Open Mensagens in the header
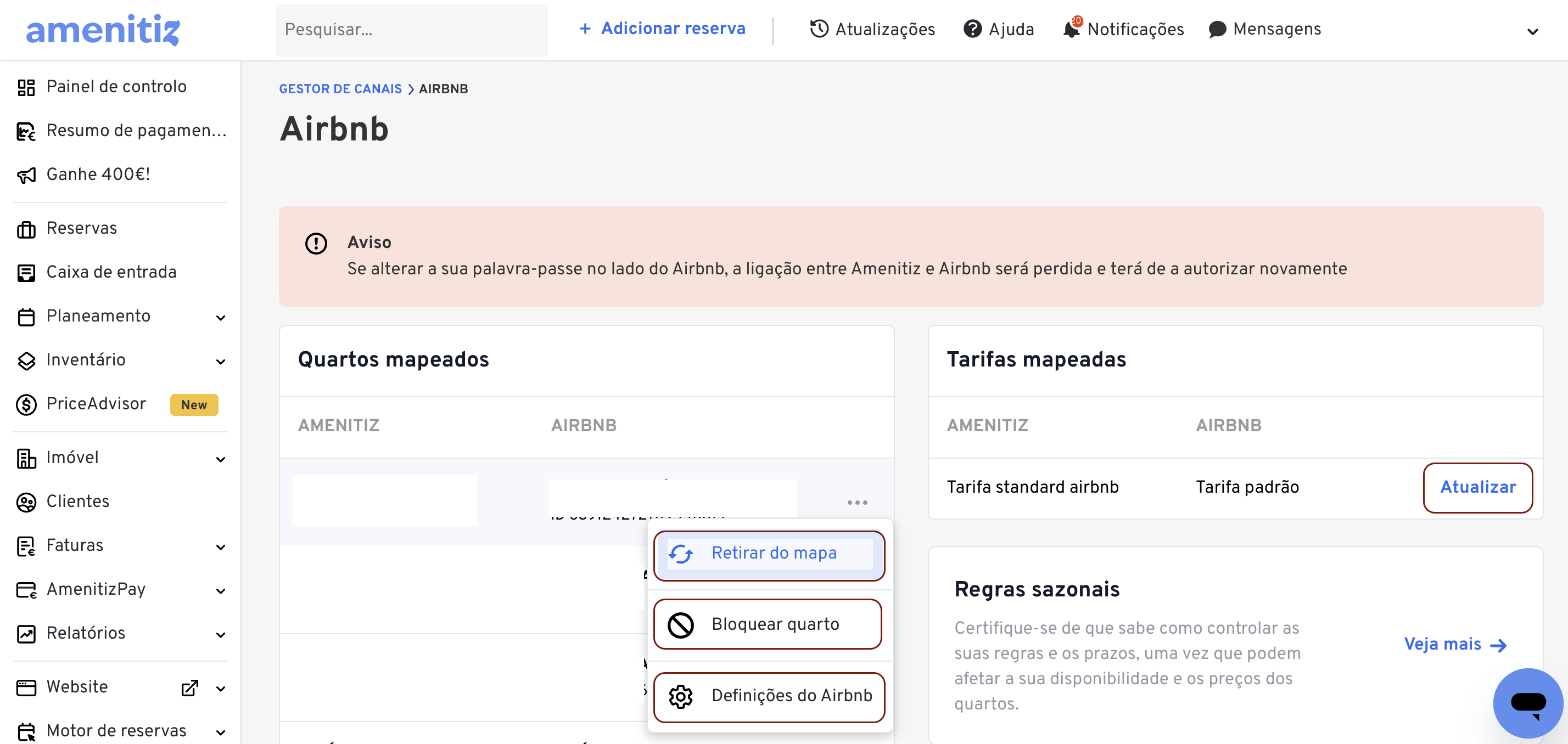Image resolution: width=1568 pixels, height=744 pixels. [x=1265, y=29]
